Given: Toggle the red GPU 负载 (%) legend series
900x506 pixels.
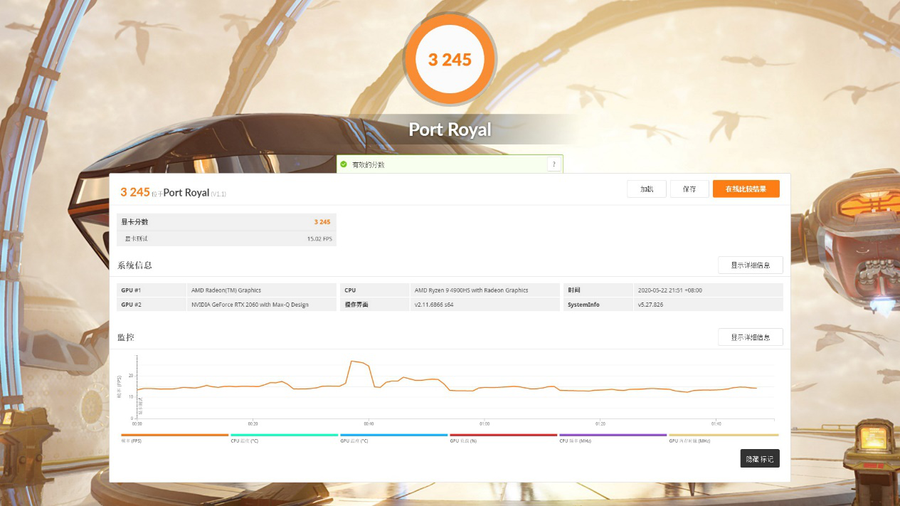Looking at the screenshot, I should [503, 437].
